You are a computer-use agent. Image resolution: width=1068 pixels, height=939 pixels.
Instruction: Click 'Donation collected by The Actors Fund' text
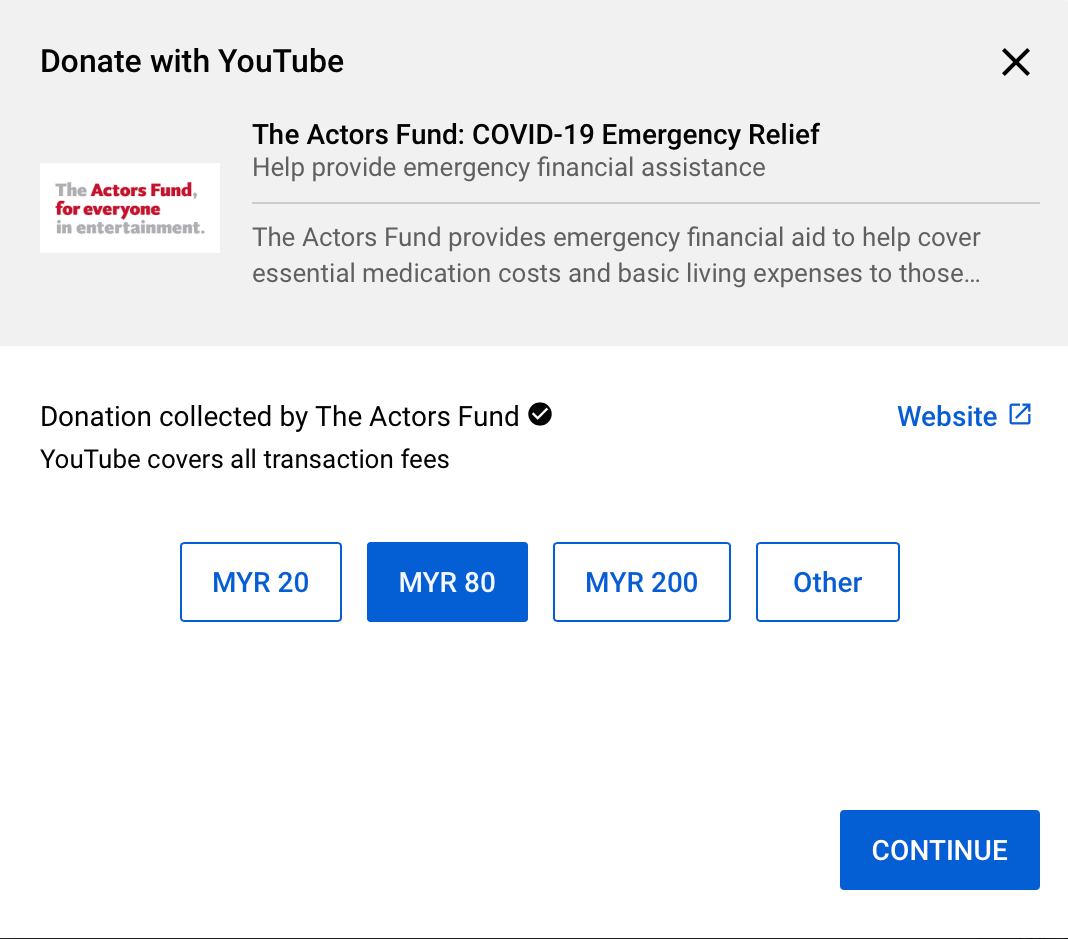click(280, 417)
